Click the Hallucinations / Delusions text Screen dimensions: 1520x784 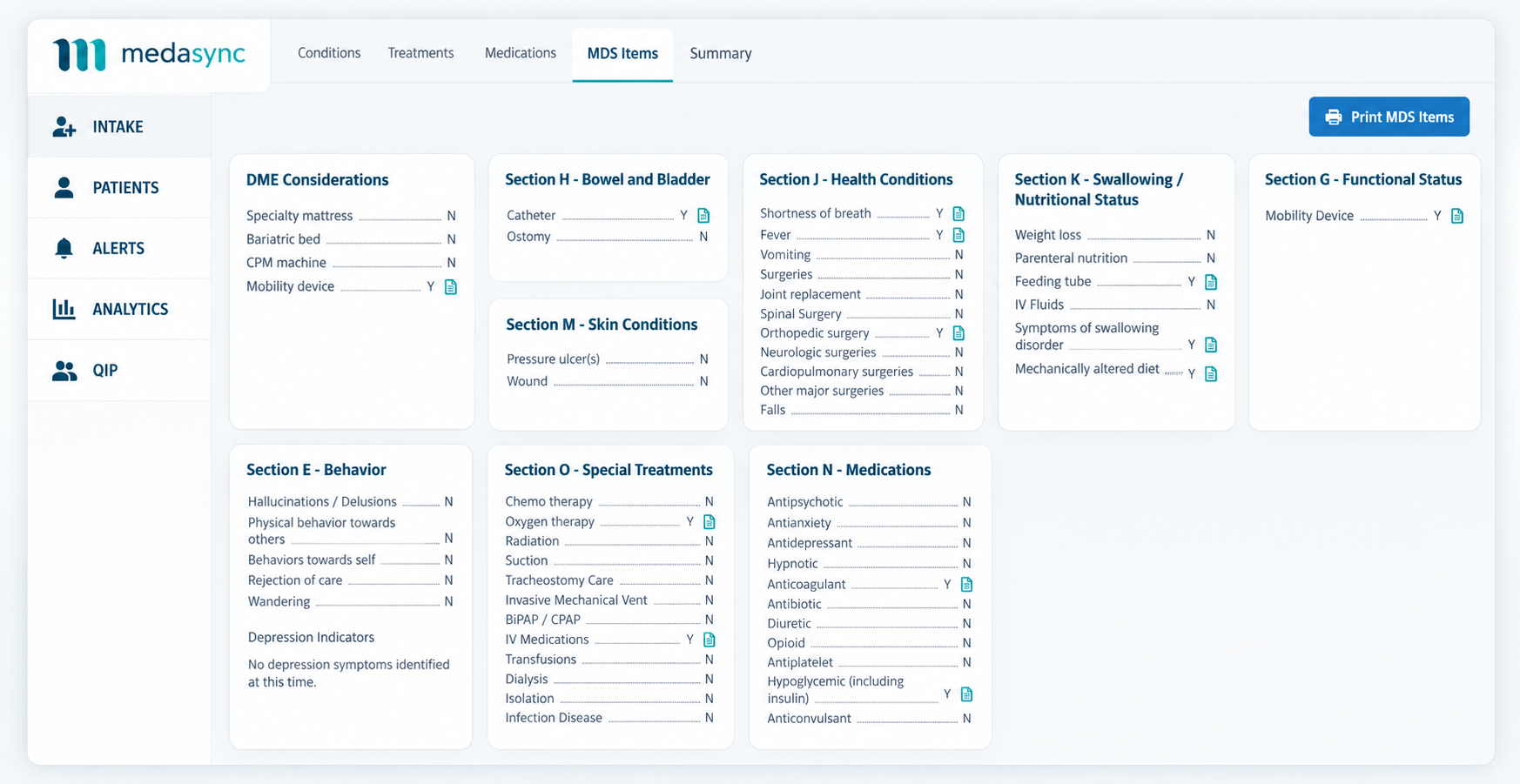tap(322, 502)
